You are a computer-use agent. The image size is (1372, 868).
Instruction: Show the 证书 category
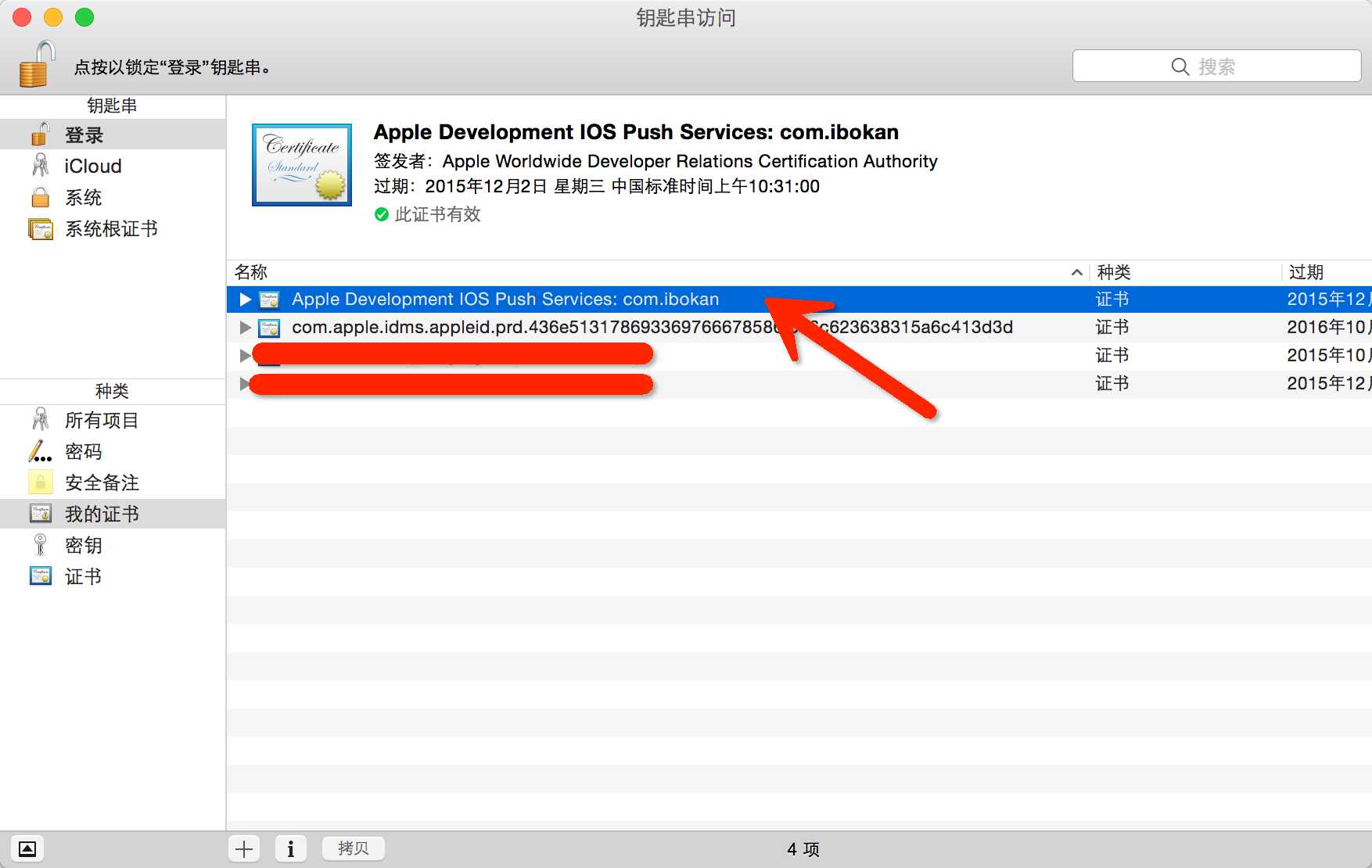point(113,576)
